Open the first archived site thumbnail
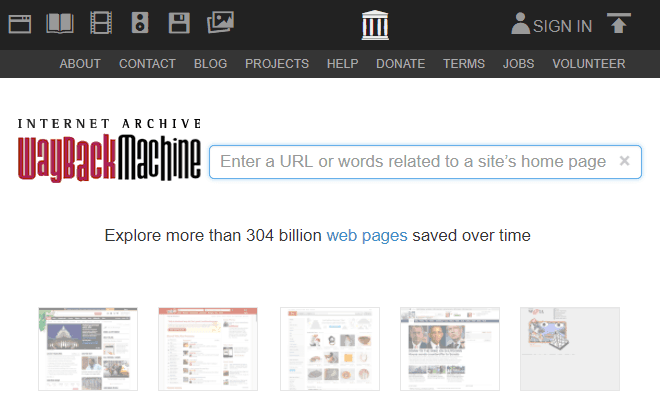This screenshot has width=660, height=419. pyautogui.click(x=88, y=348)
